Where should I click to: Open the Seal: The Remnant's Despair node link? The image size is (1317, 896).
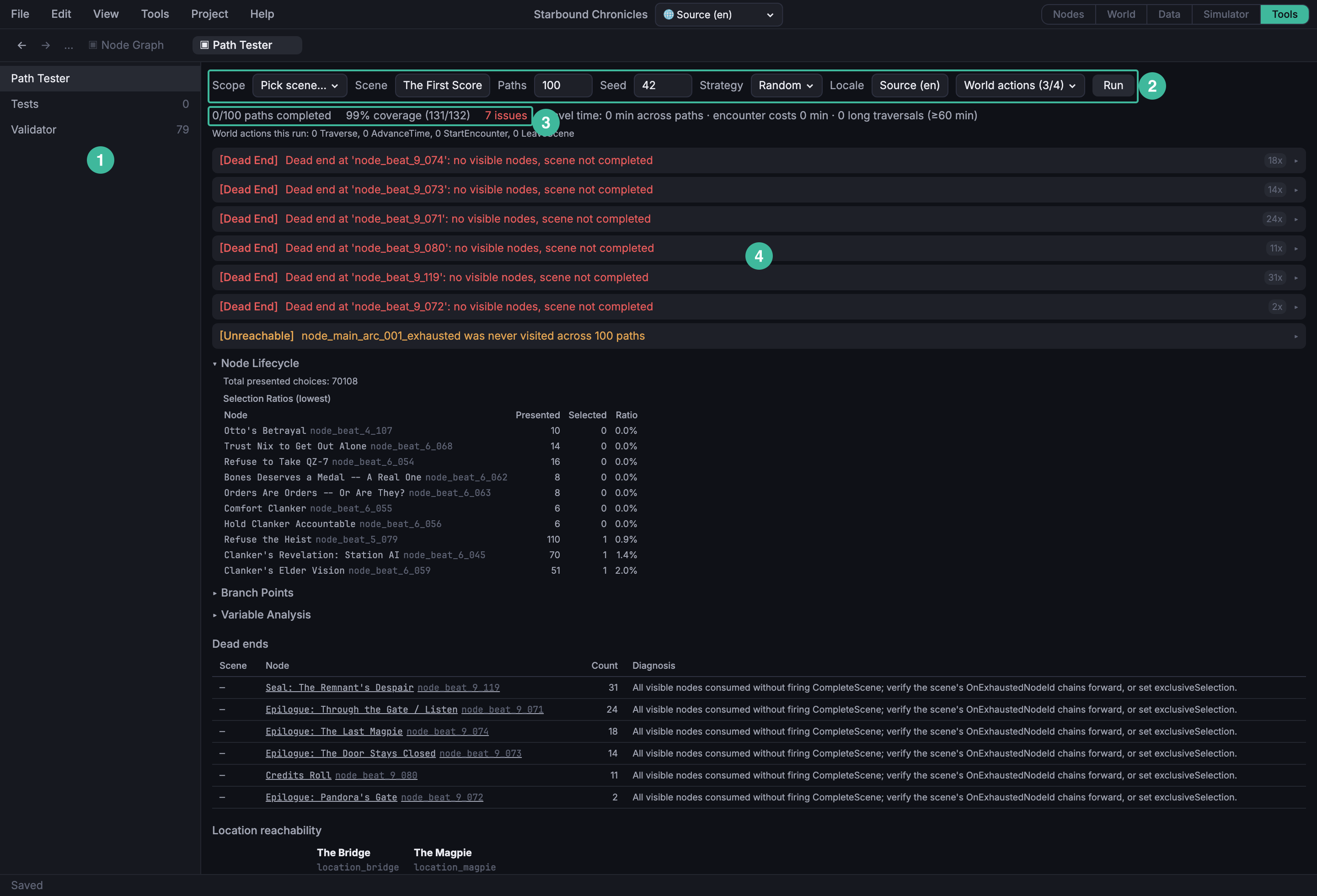pos(382,688)
